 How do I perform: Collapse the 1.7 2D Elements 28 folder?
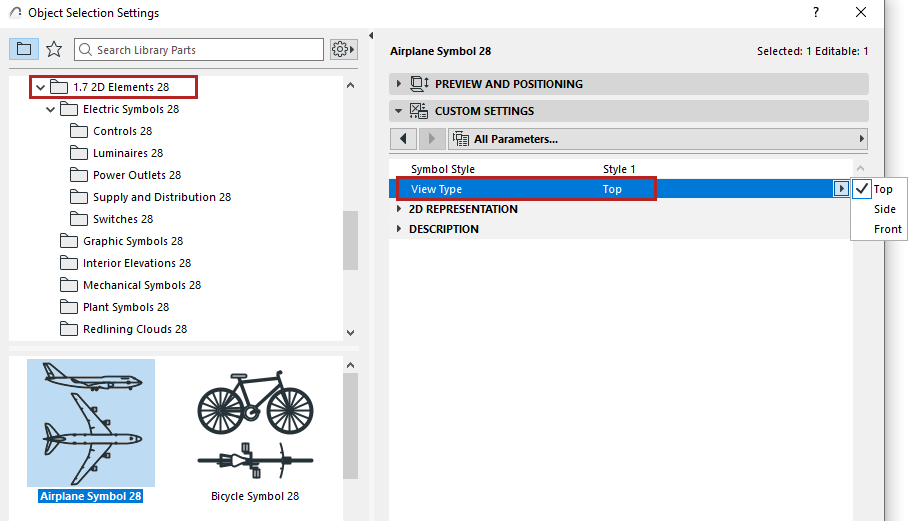[x=40, y=87]
